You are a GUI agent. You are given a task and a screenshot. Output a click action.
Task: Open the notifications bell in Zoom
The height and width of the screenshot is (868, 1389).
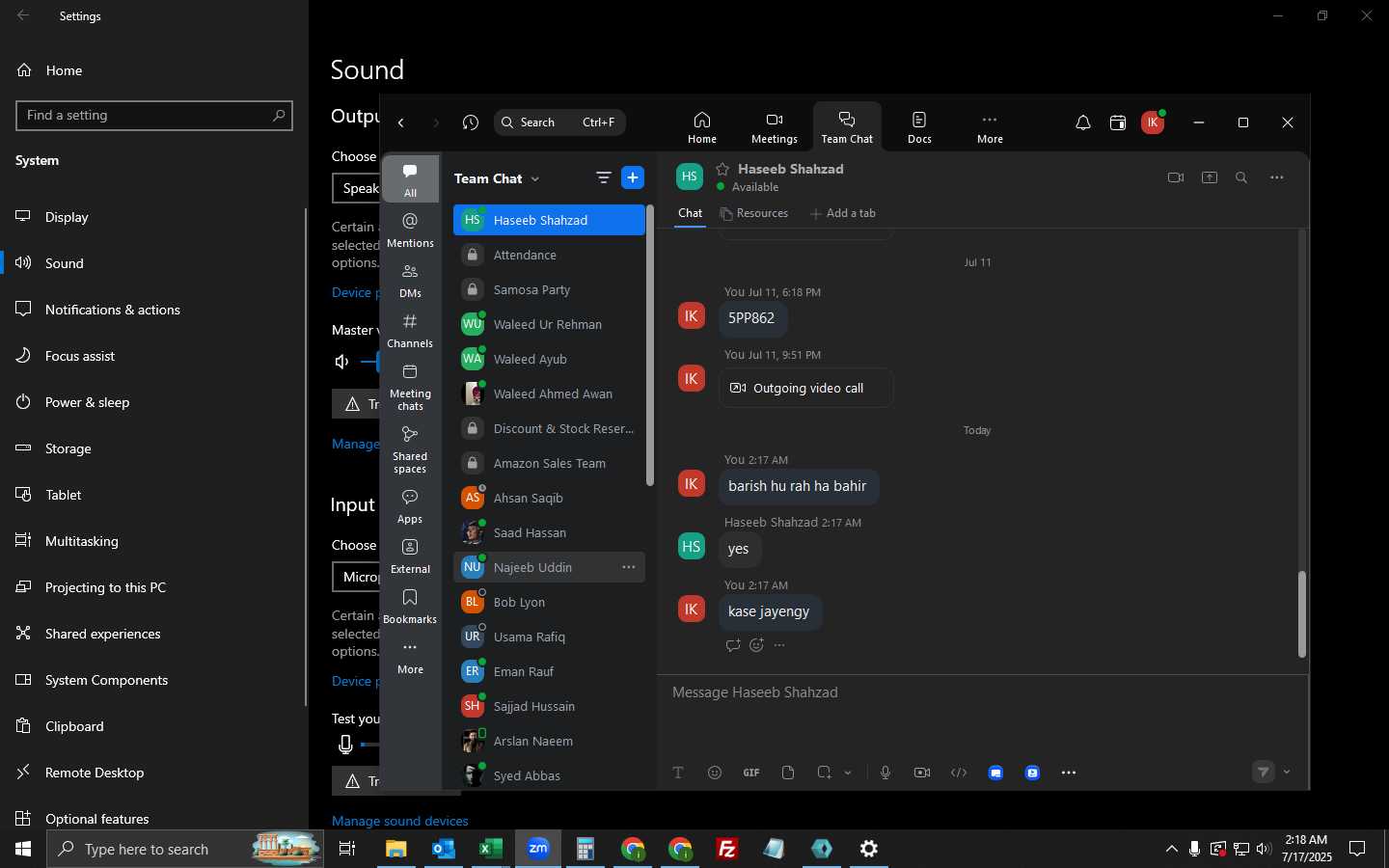click(1083, 122)
